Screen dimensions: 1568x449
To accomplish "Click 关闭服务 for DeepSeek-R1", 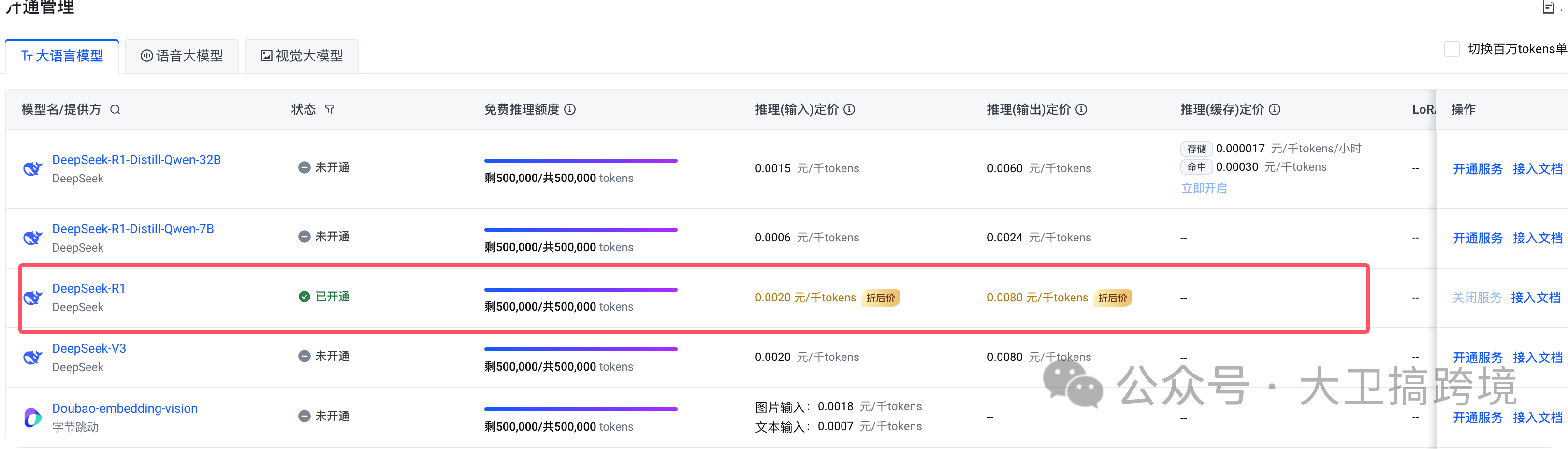I will (1476, 298).
